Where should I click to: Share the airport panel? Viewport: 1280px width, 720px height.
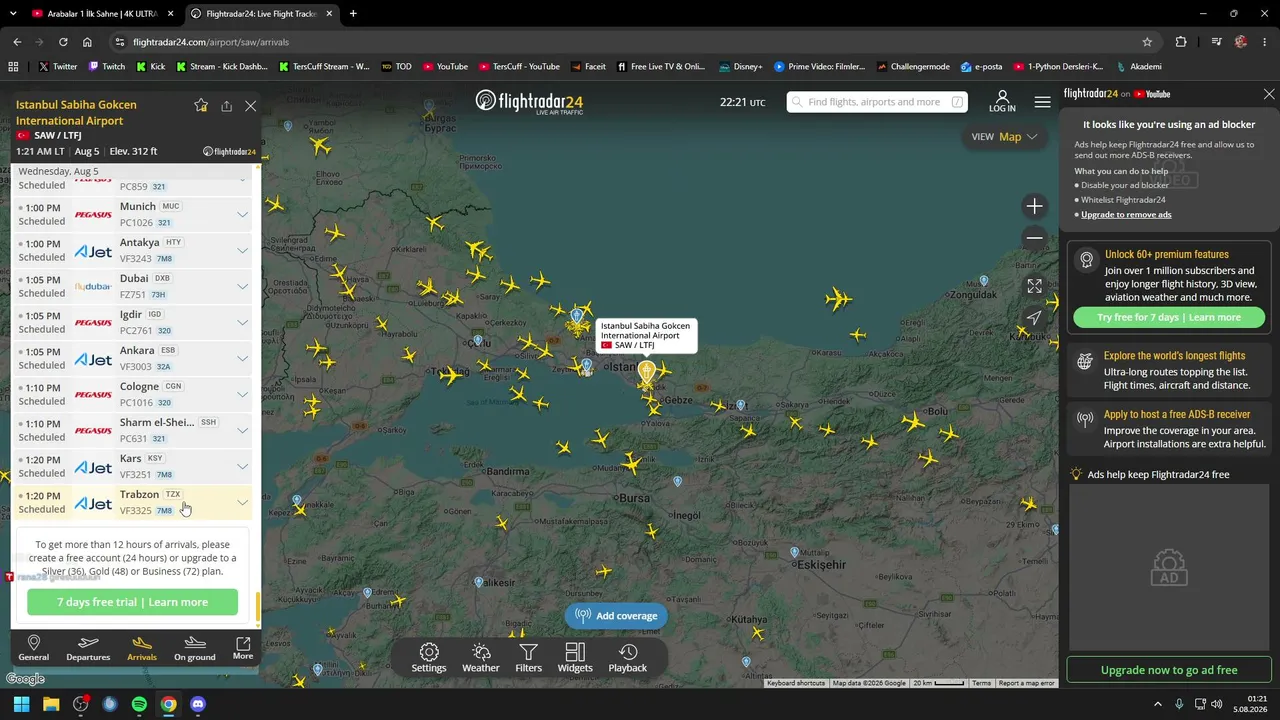[x=227, y=106]
